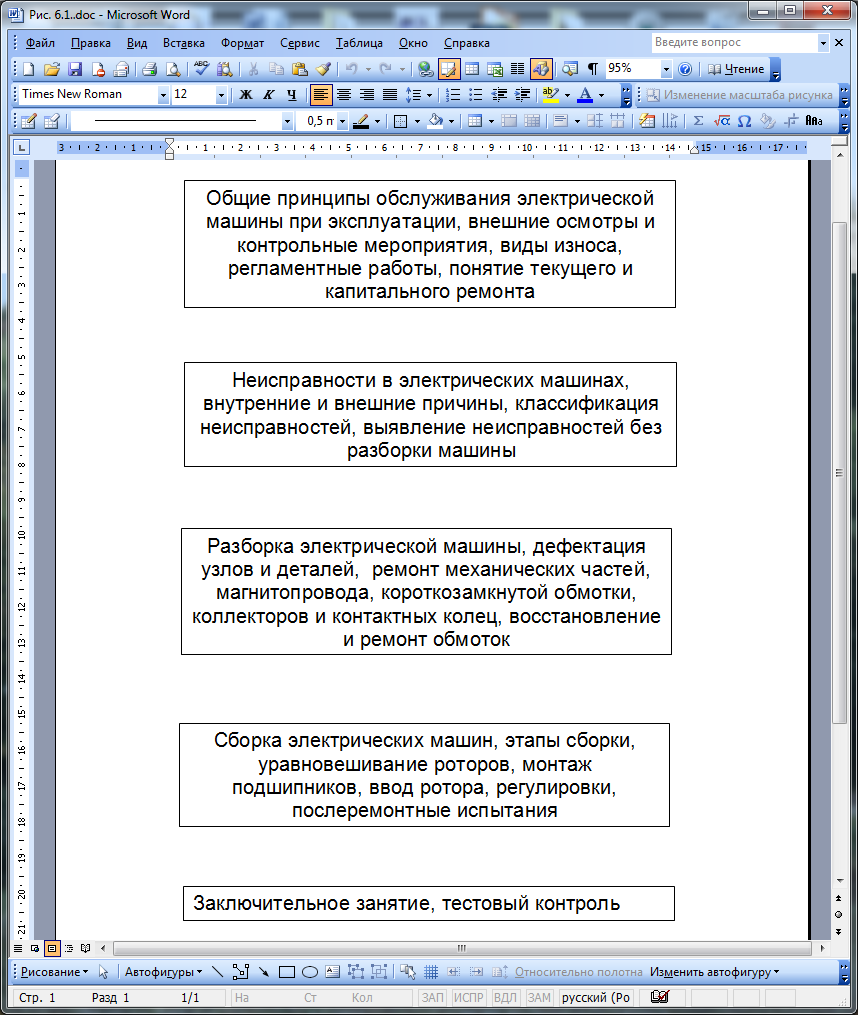Activate the Format Painter brush
The image size is (858, 1015).
point(323,69)
